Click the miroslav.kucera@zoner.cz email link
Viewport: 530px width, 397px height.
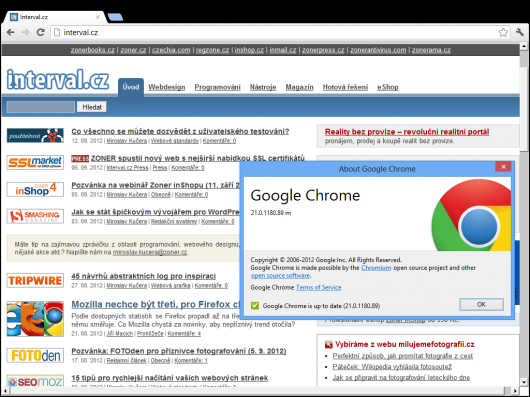(150, 252)
